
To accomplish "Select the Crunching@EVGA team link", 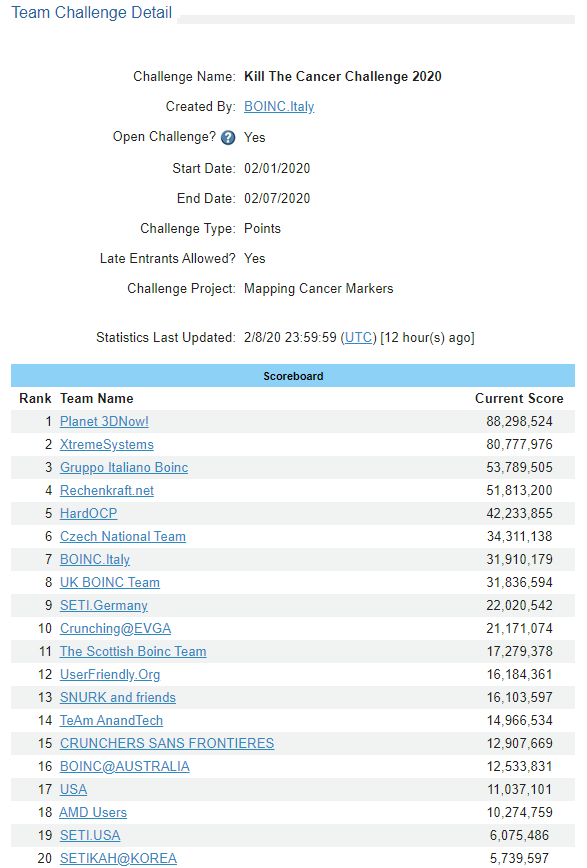I will click(115, 628).
